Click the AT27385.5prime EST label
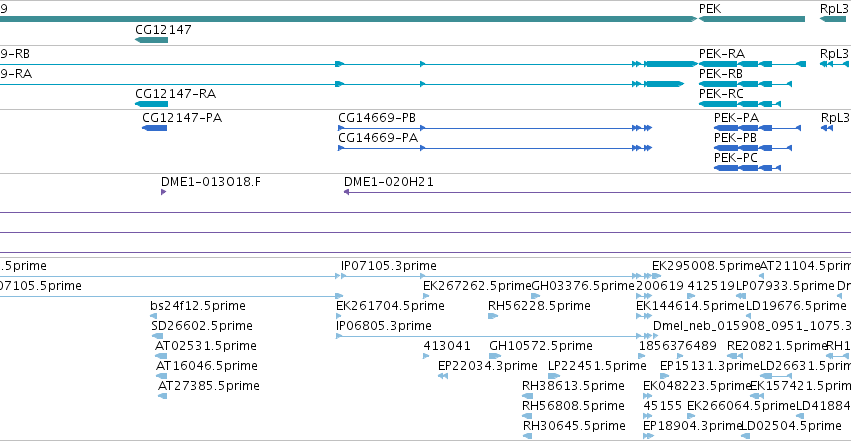This screenshot has height=441, width=851. [209, 386]
